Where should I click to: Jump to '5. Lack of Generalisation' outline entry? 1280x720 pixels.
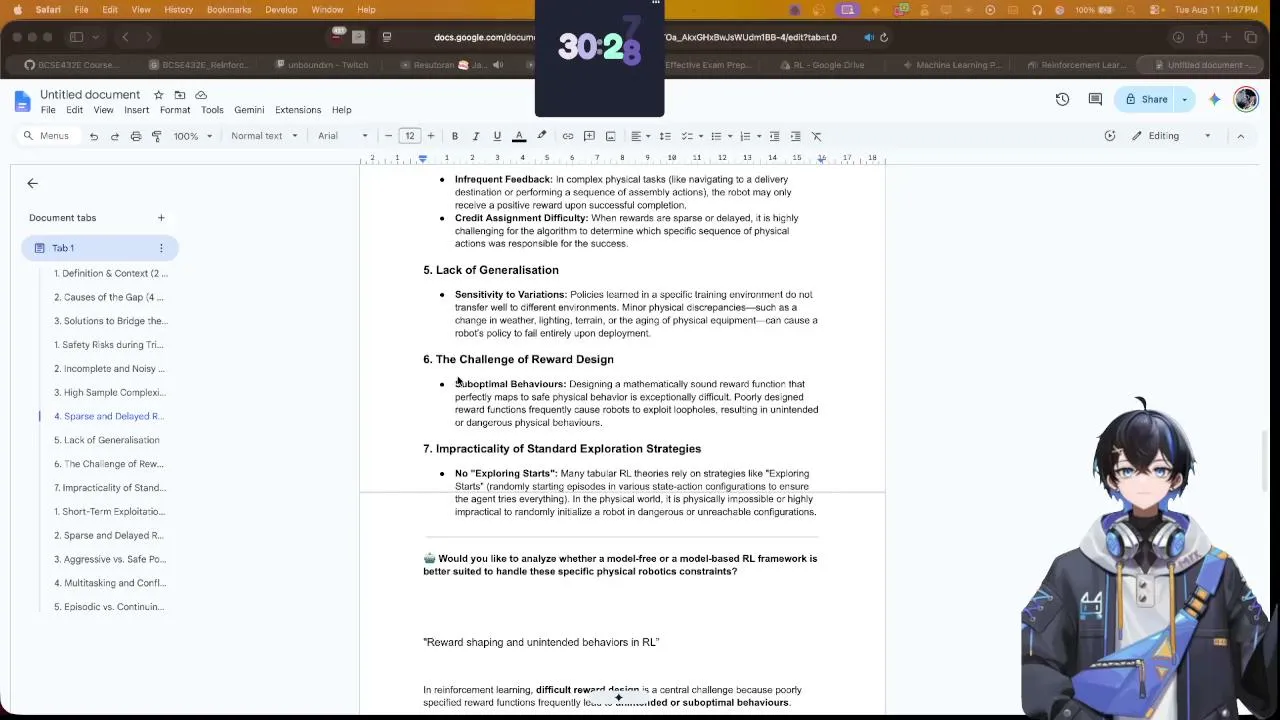click(107, 440)
